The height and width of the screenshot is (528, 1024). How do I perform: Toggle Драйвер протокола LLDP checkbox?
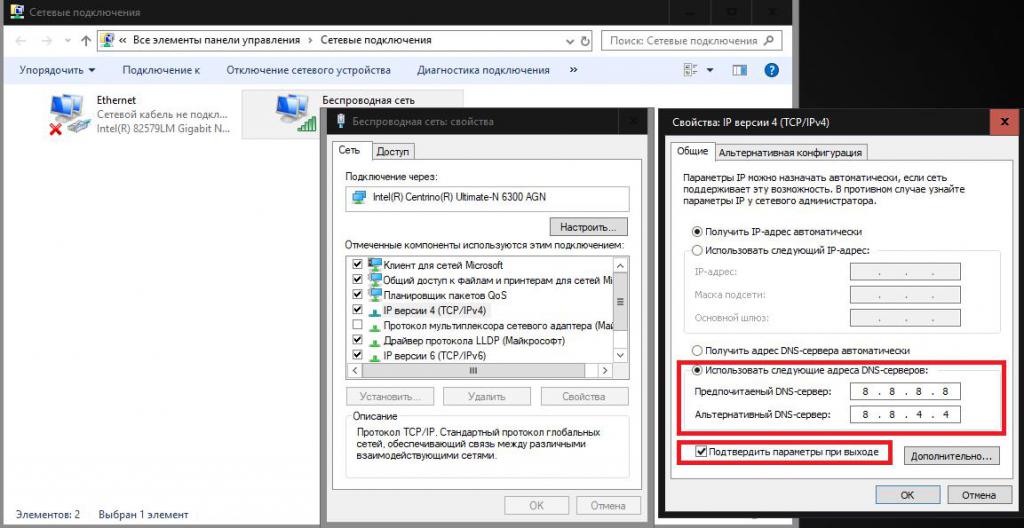(x=357, y=340)
